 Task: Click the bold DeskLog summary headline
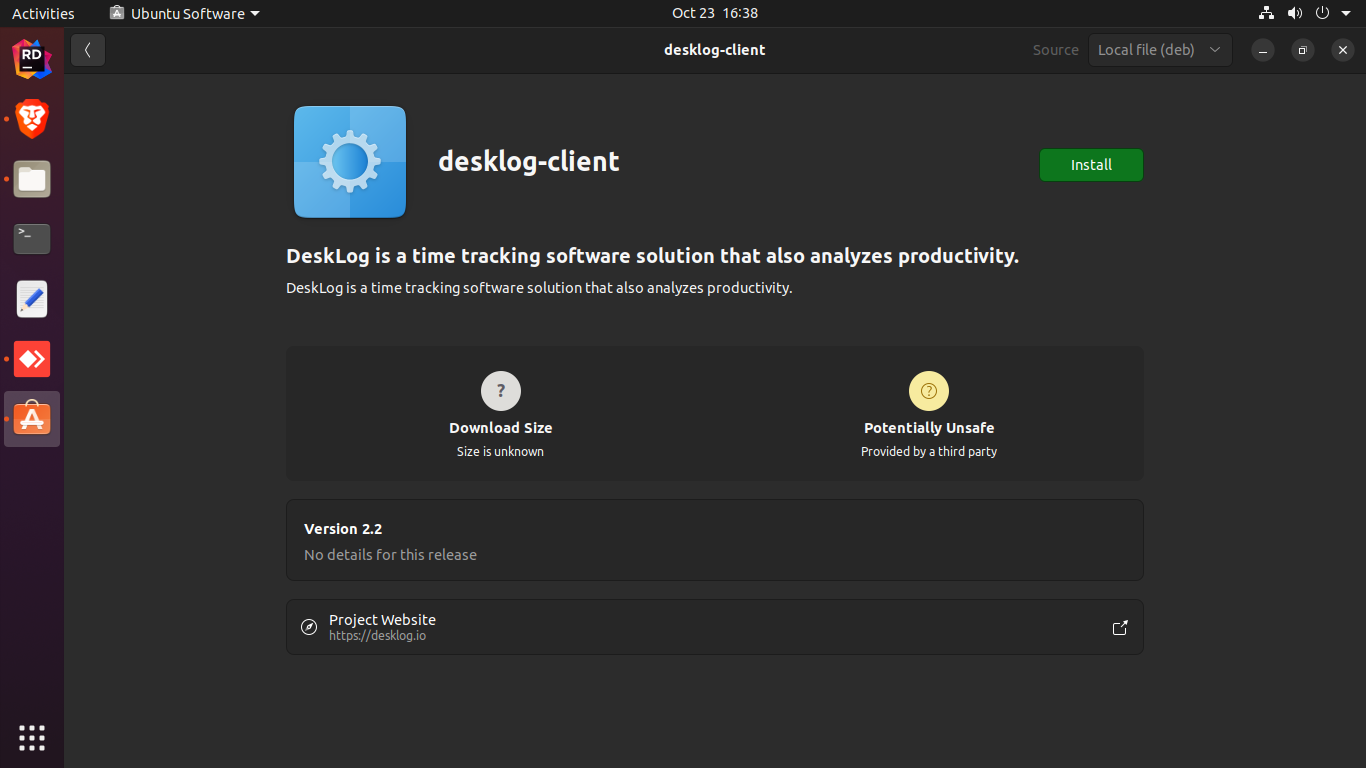tap(653, 256)
